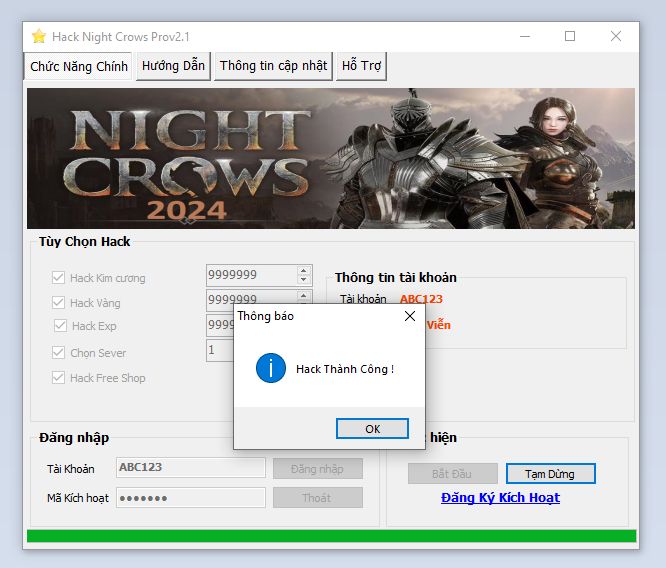Click the Thoát button
This screenshot has width=666, height=568.
[x=318, y=497]
